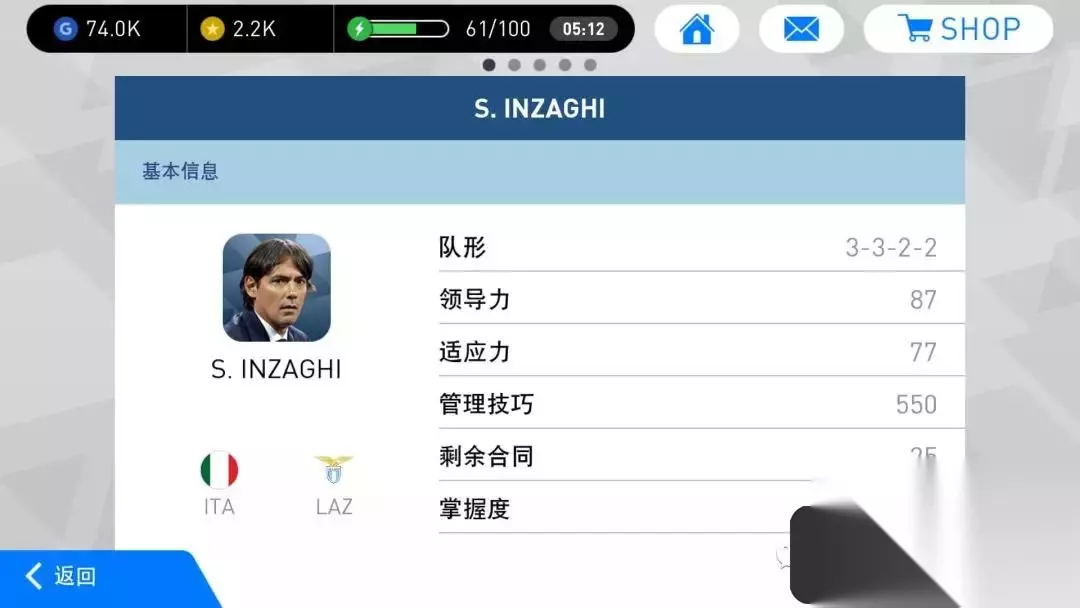Tap the Lazio club crest
Image resolution: width=1080 pixels, height=608 pixels.
coord(334,470)
